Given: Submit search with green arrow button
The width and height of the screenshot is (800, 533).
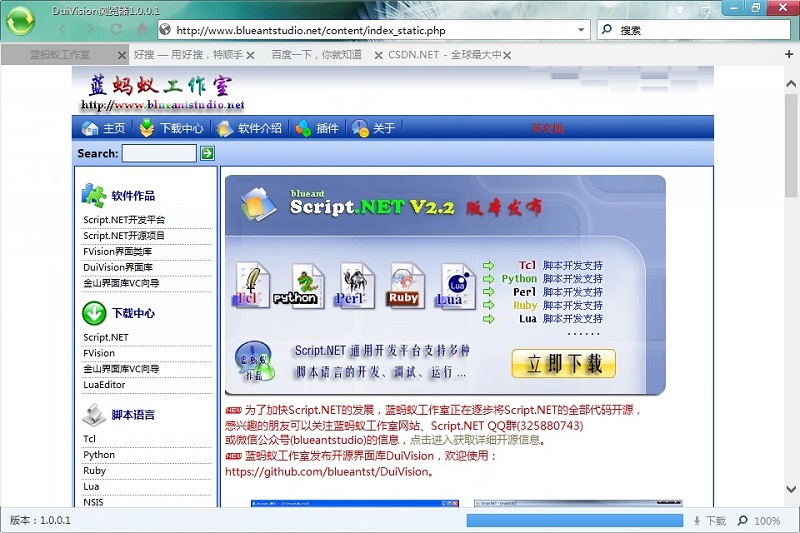Looking at the screenshot, I should [207, 153].
